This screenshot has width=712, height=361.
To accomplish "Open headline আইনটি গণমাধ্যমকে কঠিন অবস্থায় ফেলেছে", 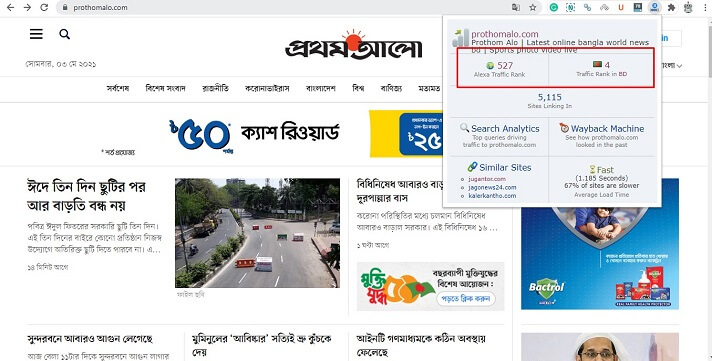I will 421,345.
